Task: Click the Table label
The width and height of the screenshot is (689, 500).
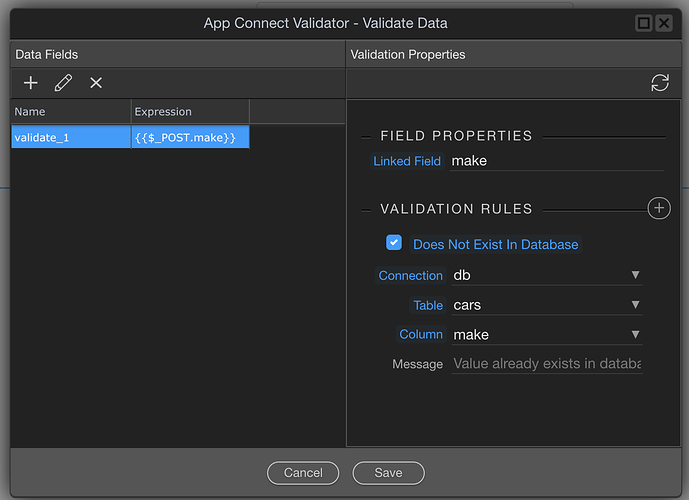Action: tap(428, 305)
